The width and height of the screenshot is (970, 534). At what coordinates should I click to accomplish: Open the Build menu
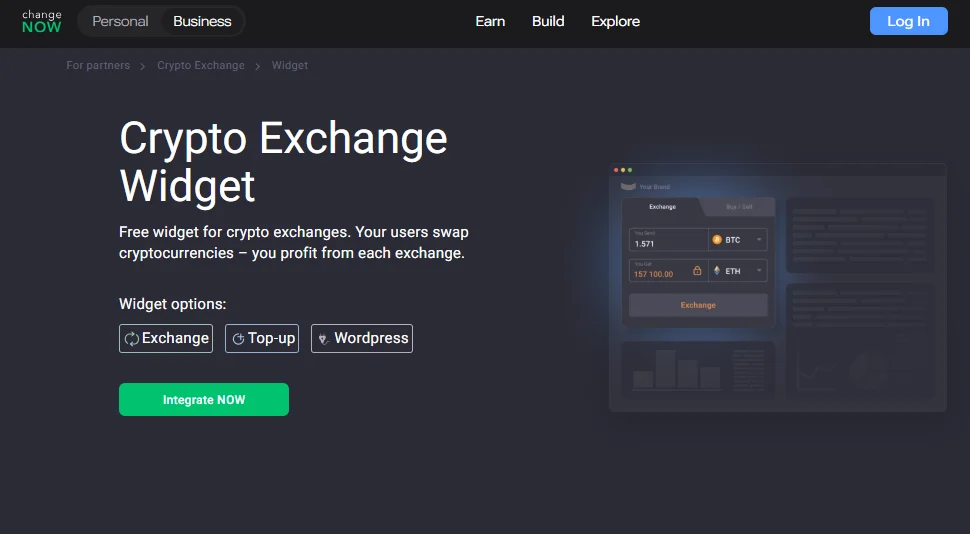548,21
